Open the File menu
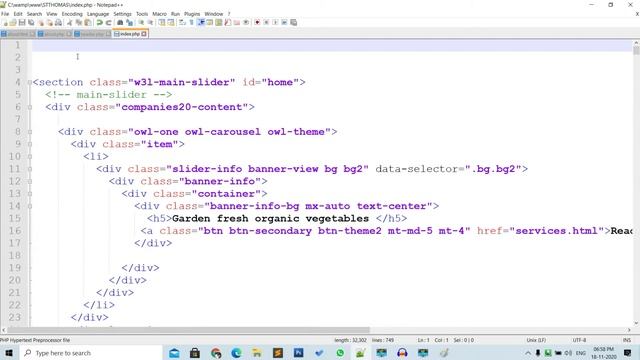Screen dimensions: 640x360 pyautogui.click(x=5, y=14)
